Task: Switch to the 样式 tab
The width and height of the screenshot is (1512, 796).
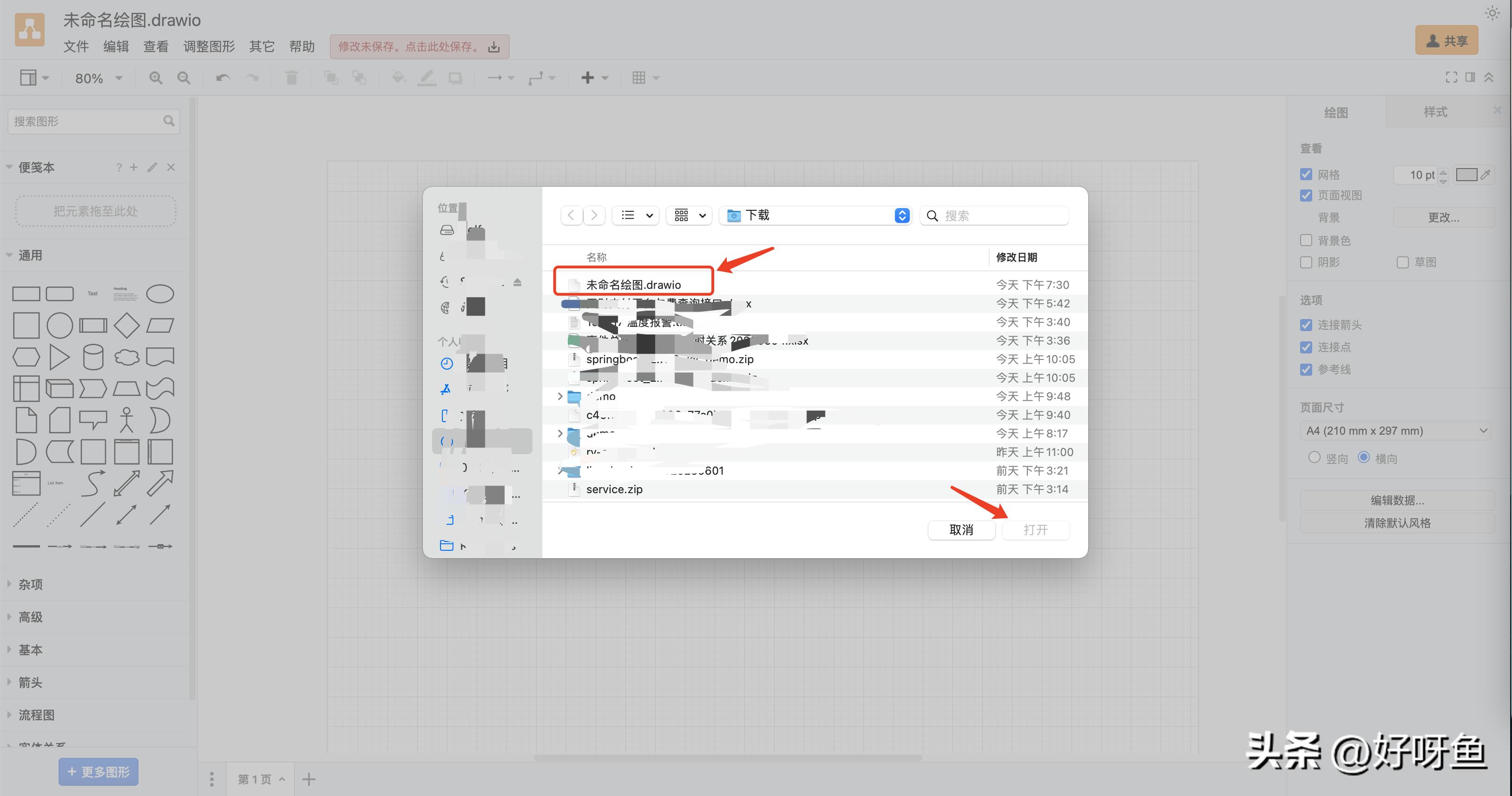Action: [1435, 112]
